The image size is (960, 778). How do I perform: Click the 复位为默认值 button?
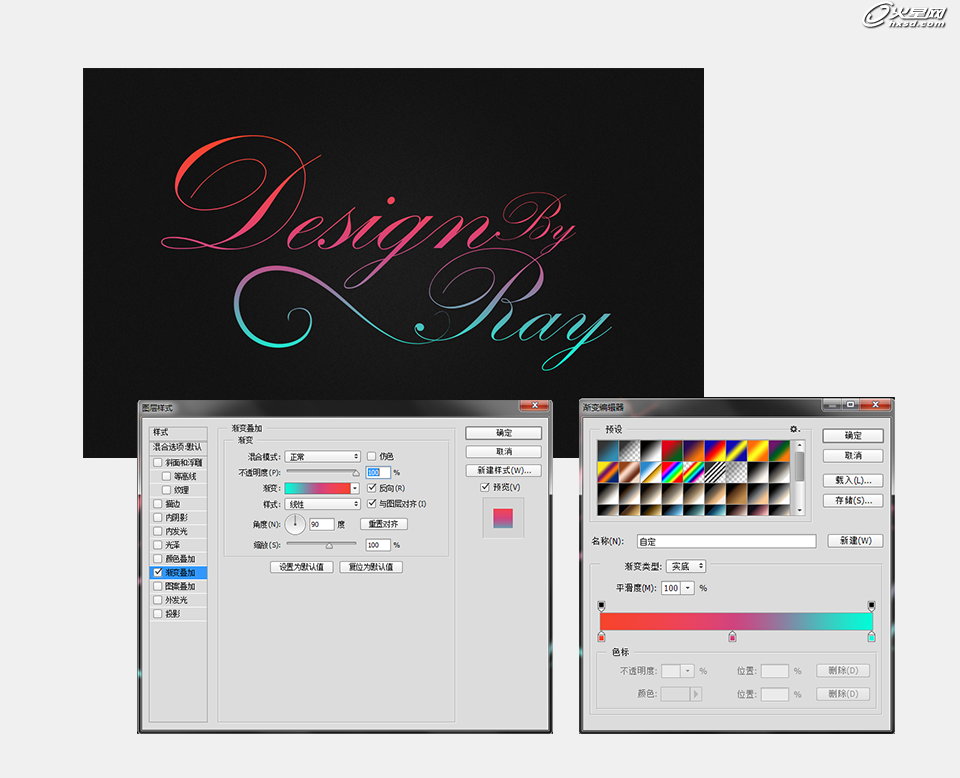tap(371, 567)
